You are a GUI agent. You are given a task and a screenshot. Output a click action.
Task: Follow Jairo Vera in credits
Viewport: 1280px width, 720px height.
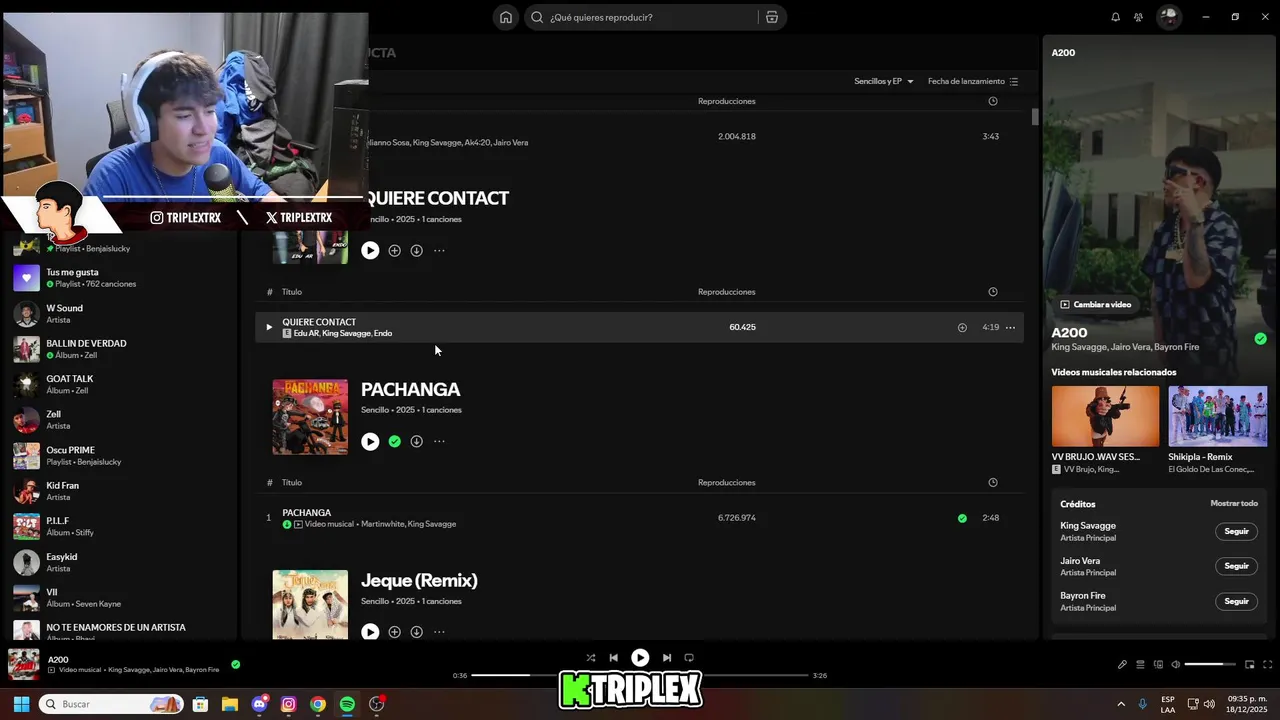coord(1236,566)
